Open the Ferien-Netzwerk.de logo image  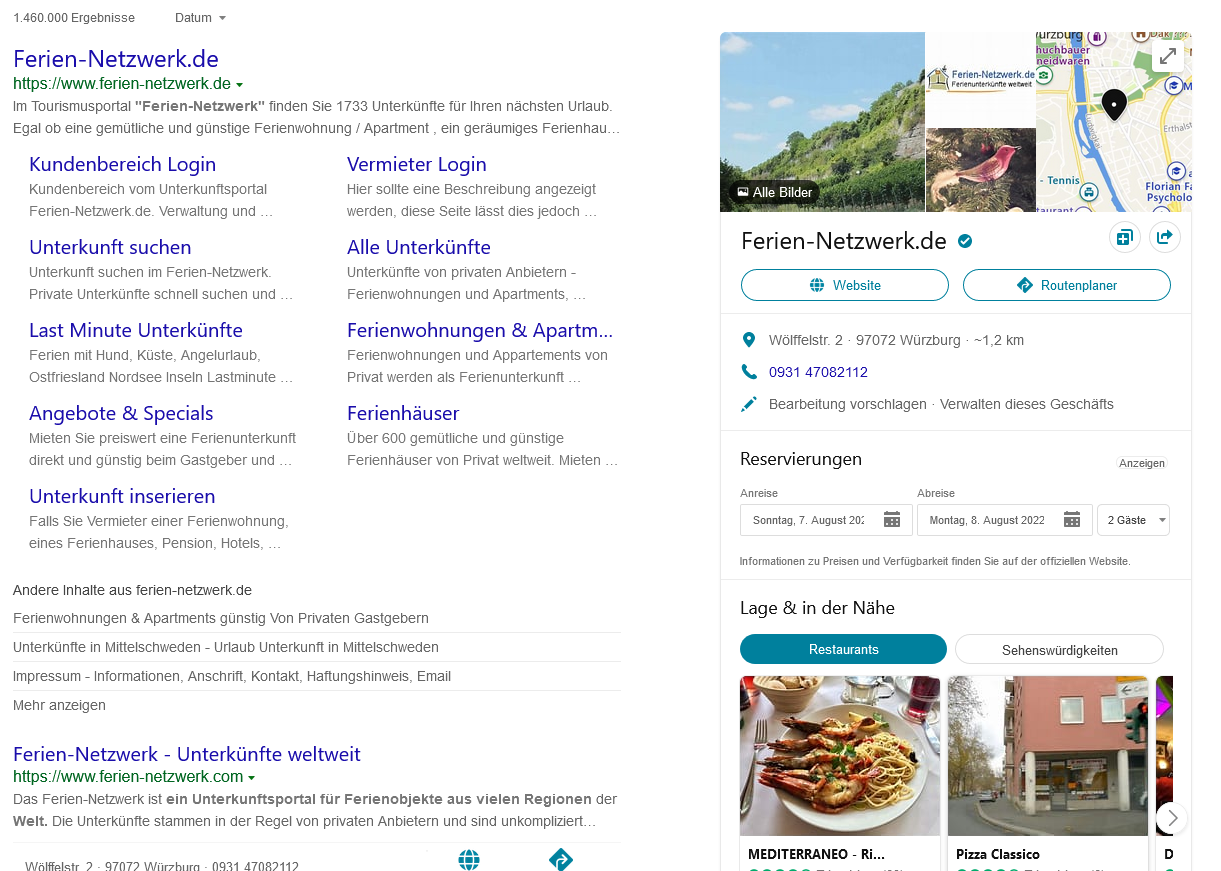pos(981,79)
